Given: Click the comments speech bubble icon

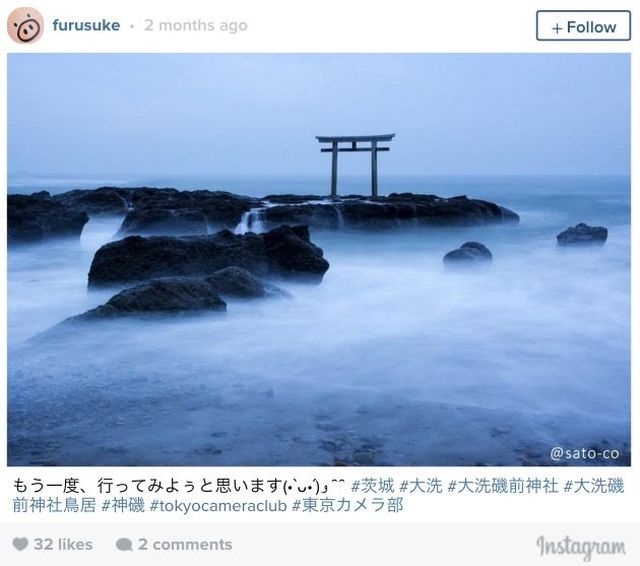Looking at the screenshot, I should pos(124,544).
